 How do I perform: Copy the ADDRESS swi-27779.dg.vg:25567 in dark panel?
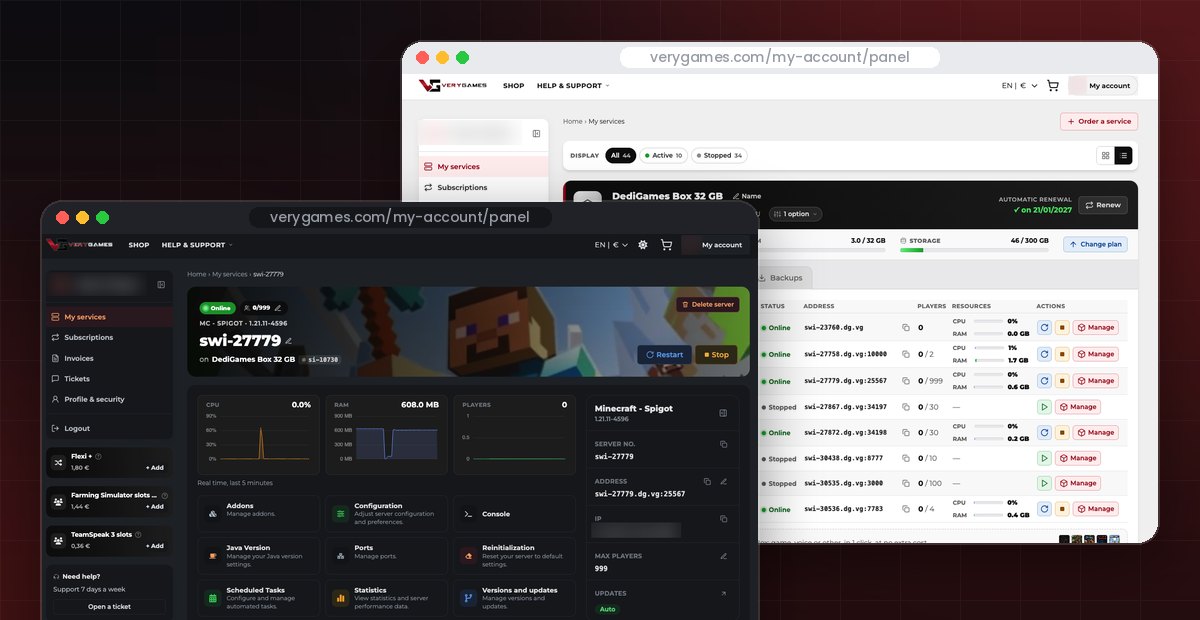pyautogui.click(x=707, y=481)
